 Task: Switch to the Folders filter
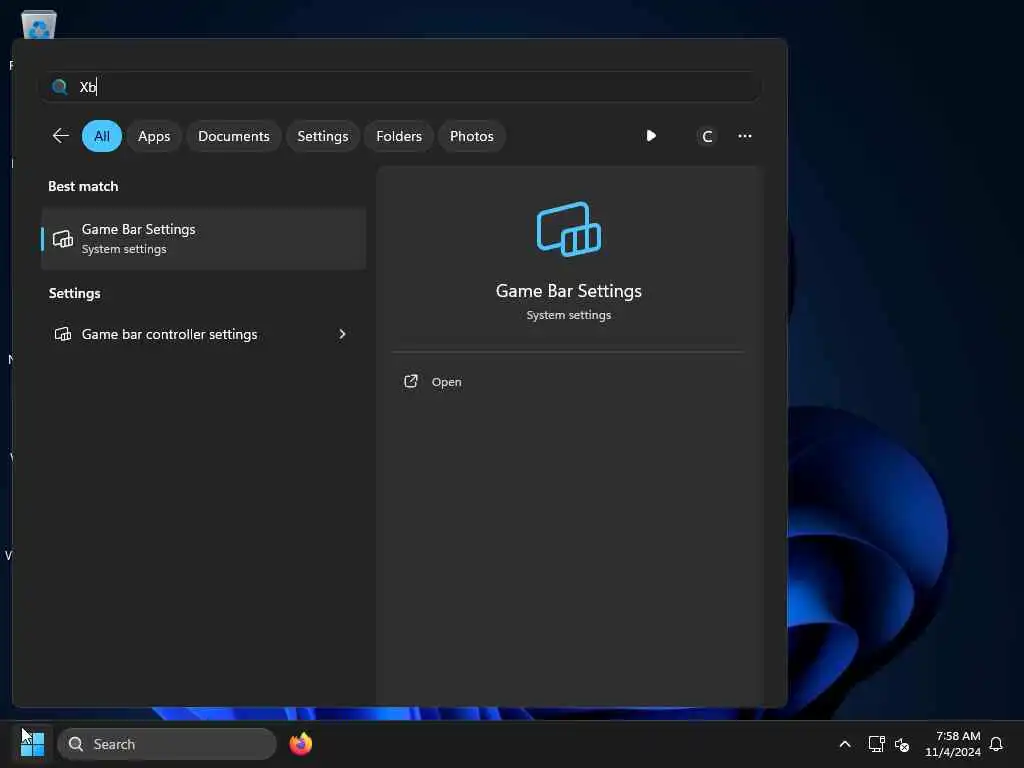click(x=399, y=136)
